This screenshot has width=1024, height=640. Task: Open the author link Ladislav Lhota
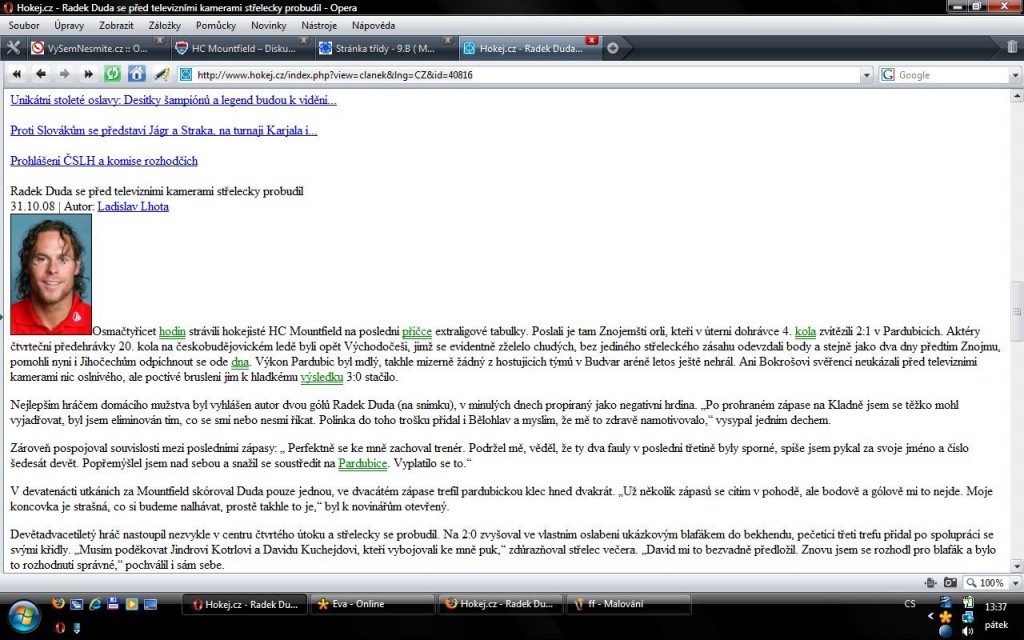[x=133, y=206]
